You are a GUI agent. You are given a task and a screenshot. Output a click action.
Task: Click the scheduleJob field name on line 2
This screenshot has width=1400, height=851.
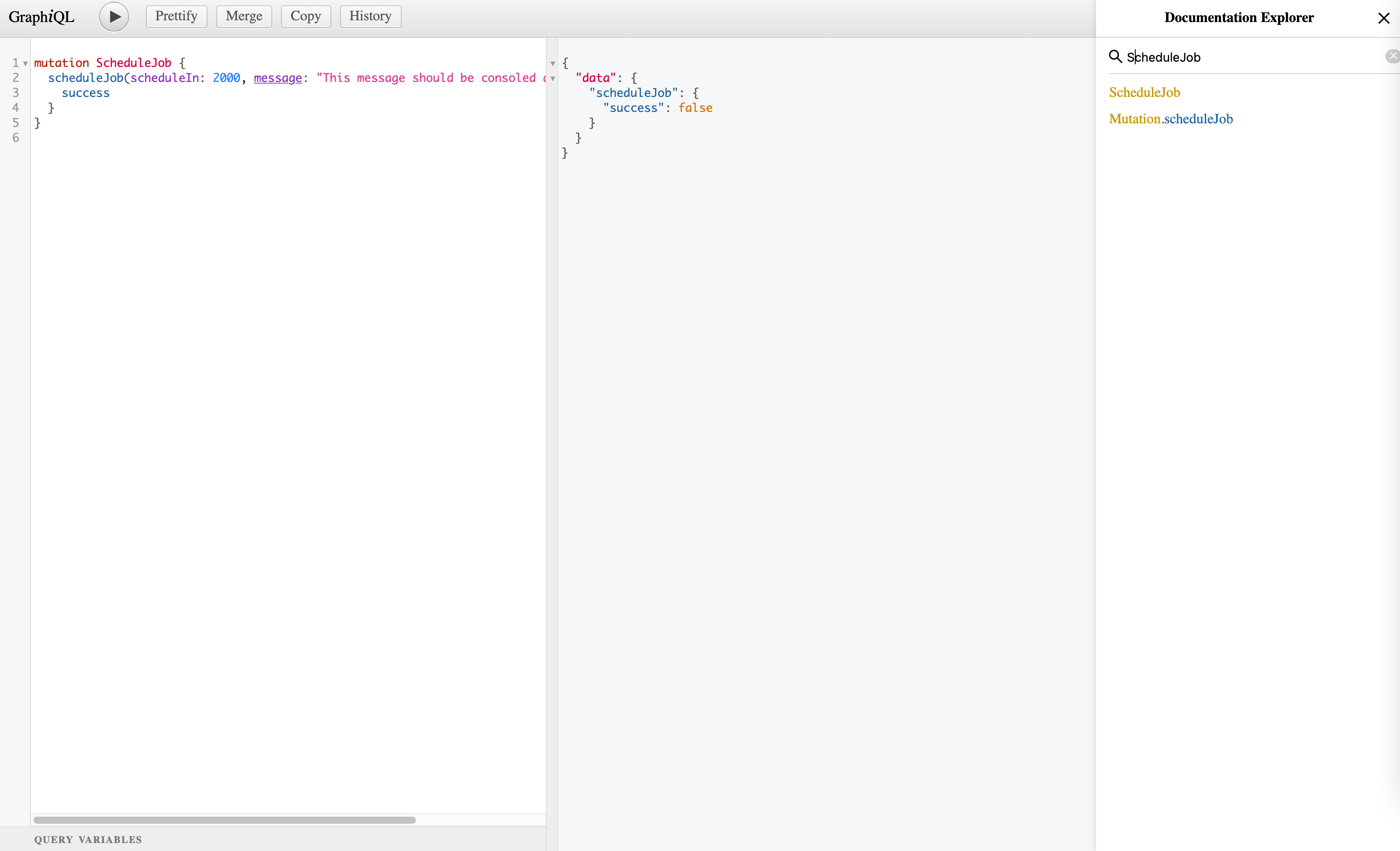85,78
